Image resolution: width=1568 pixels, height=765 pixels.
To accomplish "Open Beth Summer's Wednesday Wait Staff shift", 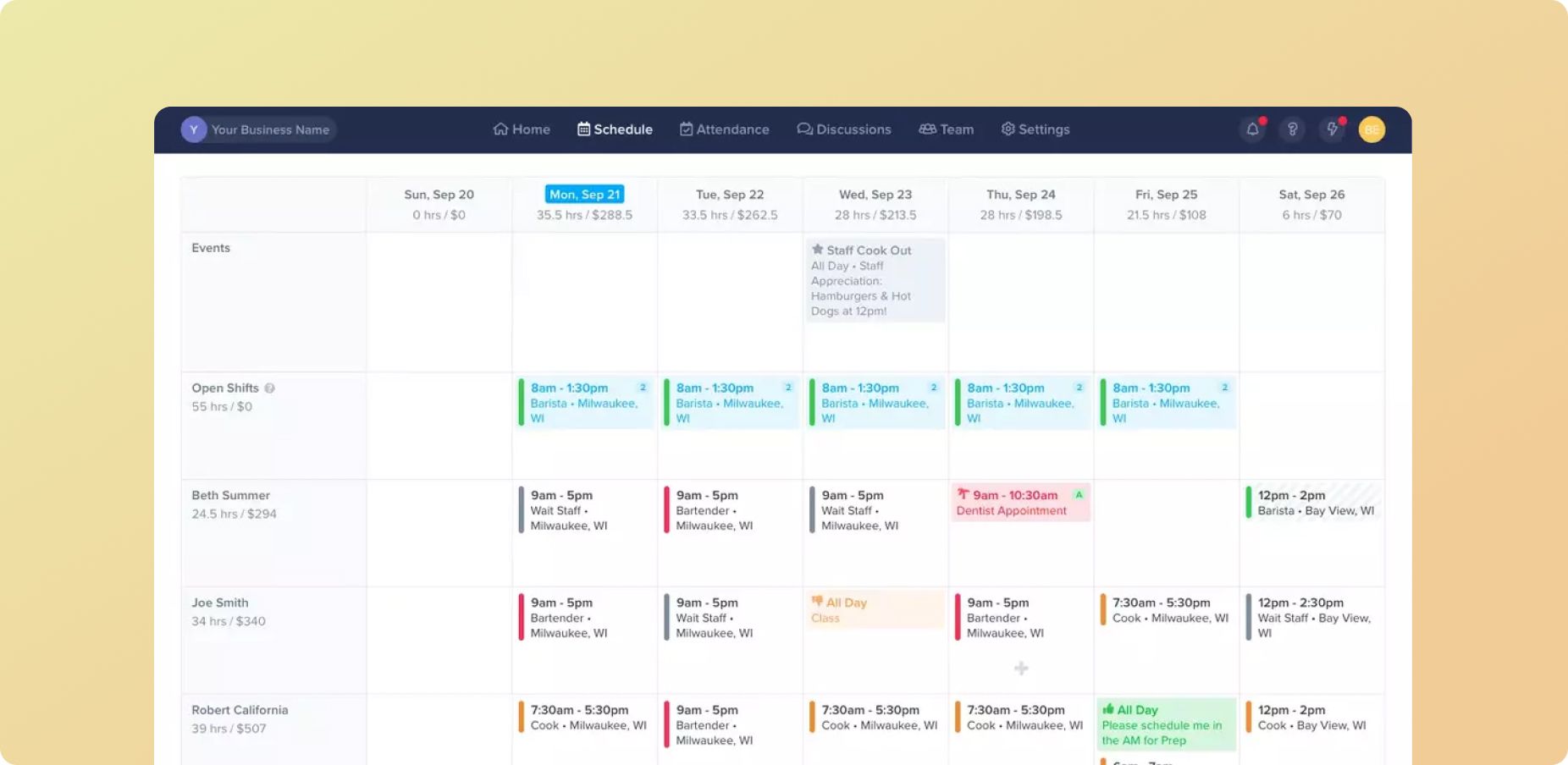I will (x=876, y=510).
